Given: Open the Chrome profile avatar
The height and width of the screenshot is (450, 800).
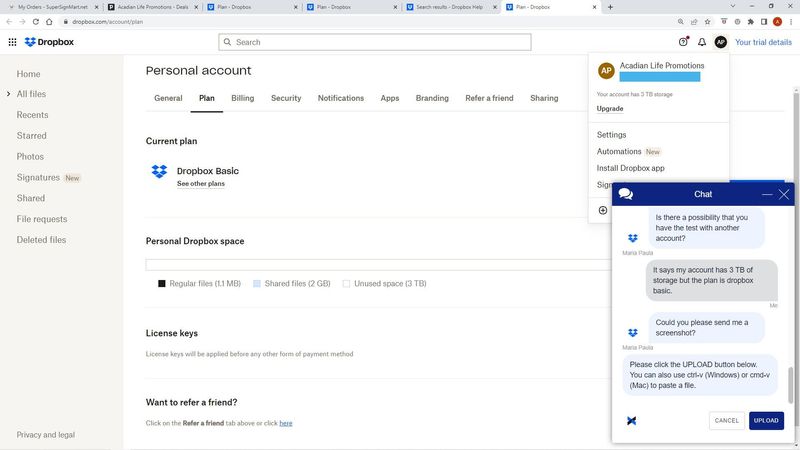Looking at the screenshot, I should tap(778, 22).
